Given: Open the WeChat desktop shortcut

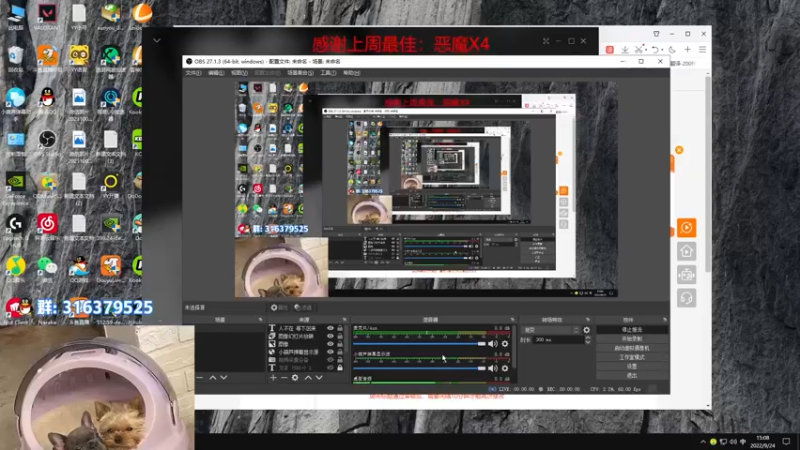Looking at the screenshot, I should (47, 268).
